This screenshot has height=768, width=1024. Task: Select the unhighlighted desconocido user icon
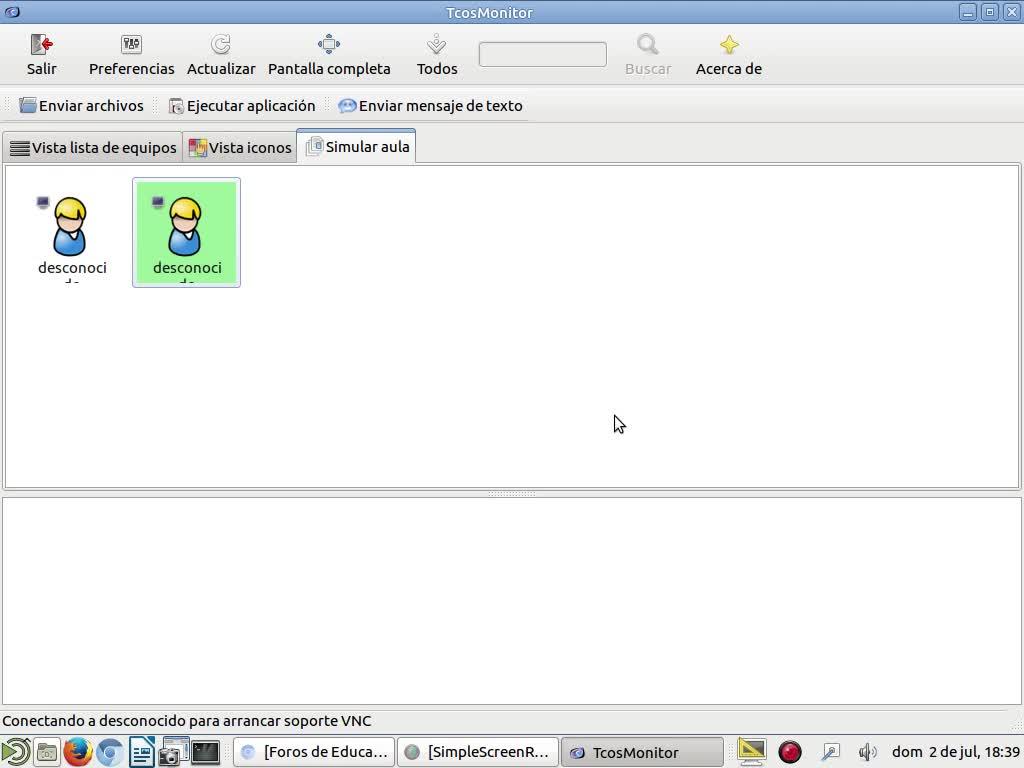coord(71,234)
